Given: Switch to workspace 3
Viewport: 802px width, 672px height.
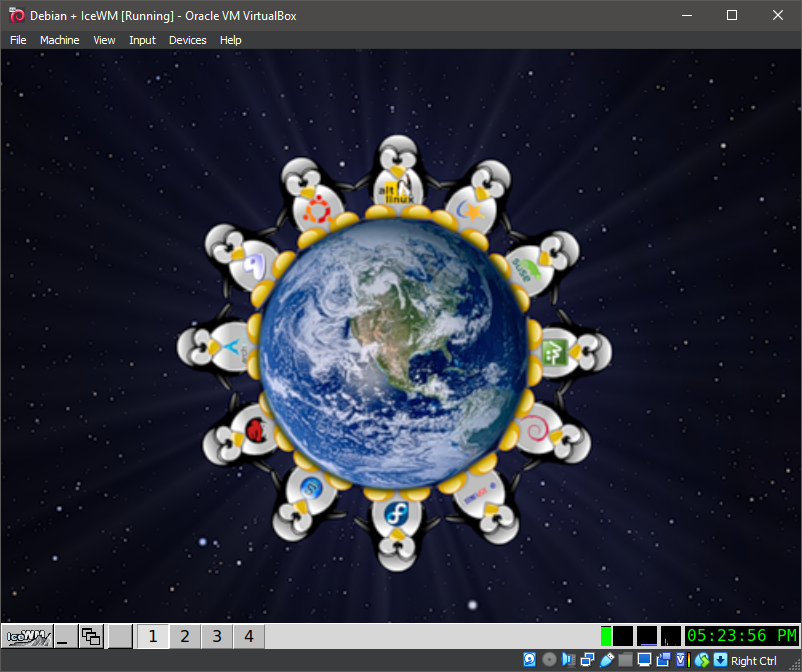Looking at the screenshot, I should [217, 636].
